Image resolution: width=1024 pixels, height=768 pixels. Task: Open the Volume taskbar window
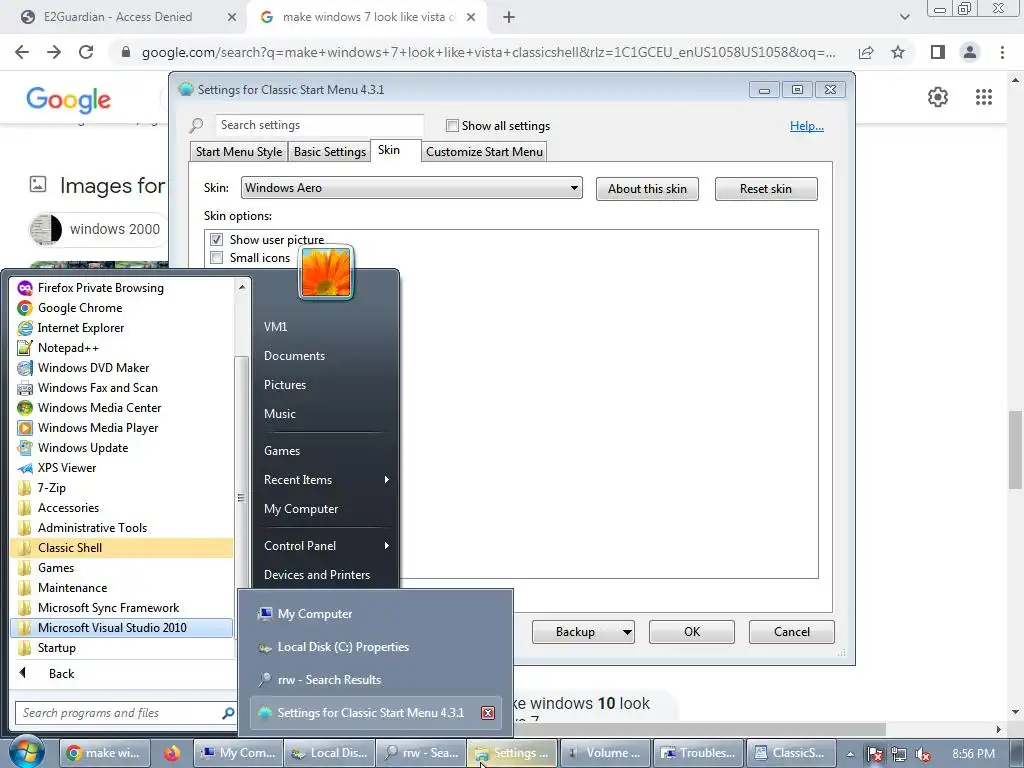coord(605,753)
